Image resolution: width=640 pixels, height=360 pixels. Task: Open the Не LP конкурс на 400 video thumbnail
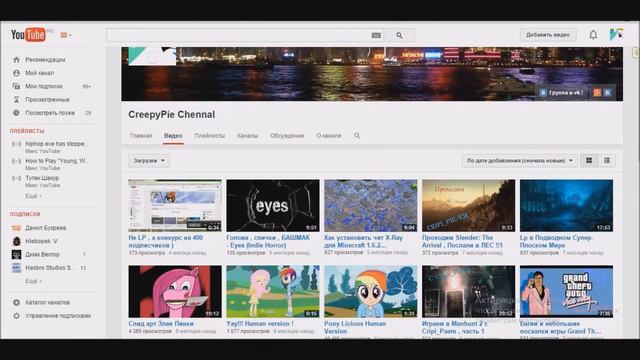pyautogui.click(x=175, y=206)
